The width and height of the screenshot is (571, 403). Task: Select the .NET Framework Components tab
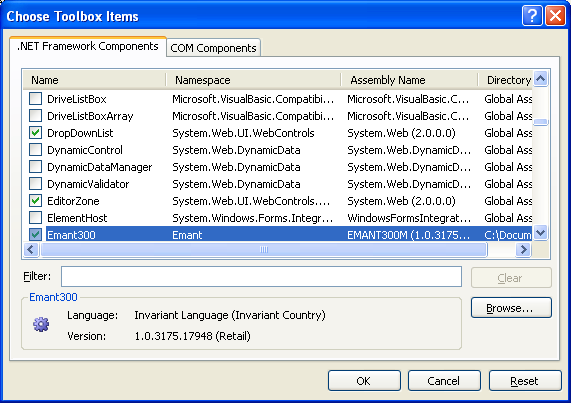(x=88, y=47)
